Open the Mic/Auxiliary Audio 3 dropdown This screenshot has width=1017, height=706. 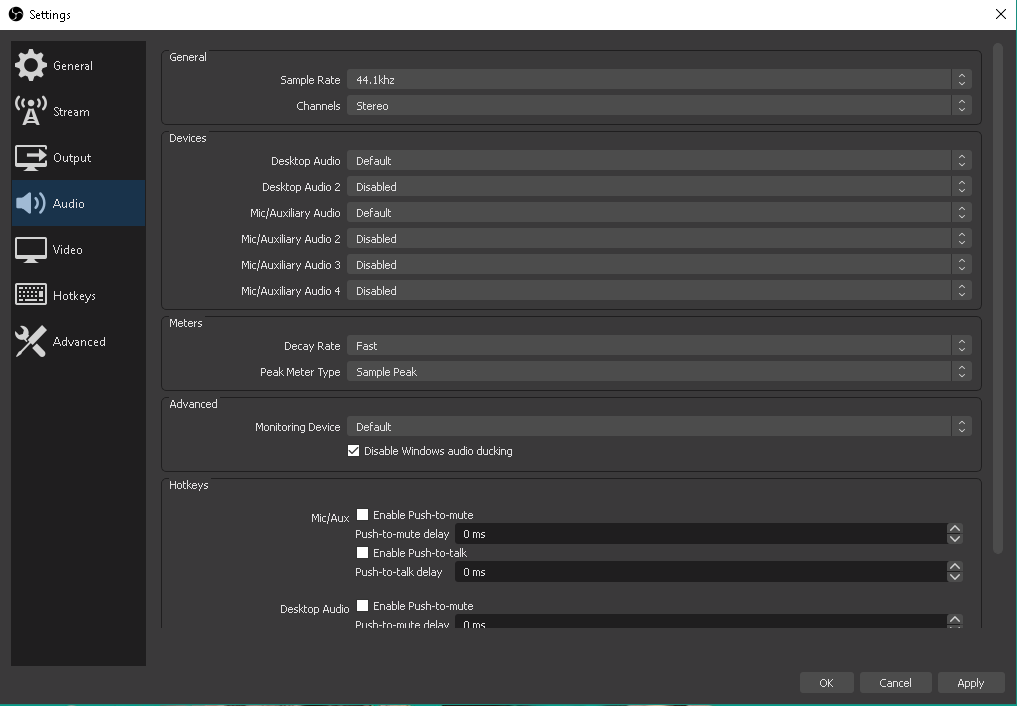tap(659, 265)
